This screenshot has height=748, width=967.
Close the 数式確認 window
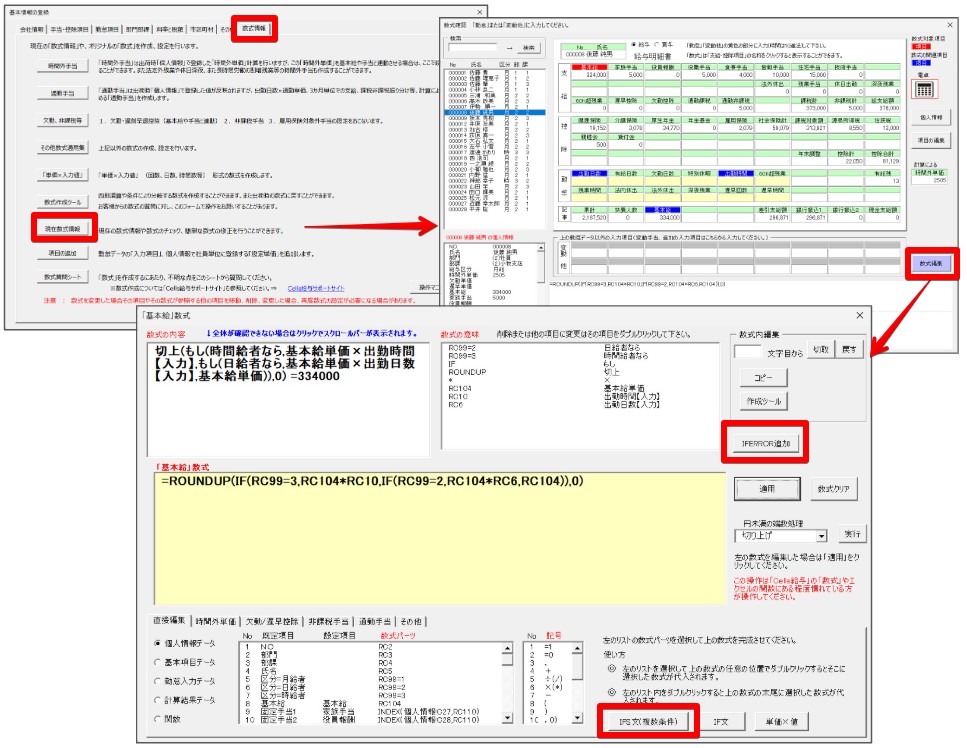tap(949, 22)
